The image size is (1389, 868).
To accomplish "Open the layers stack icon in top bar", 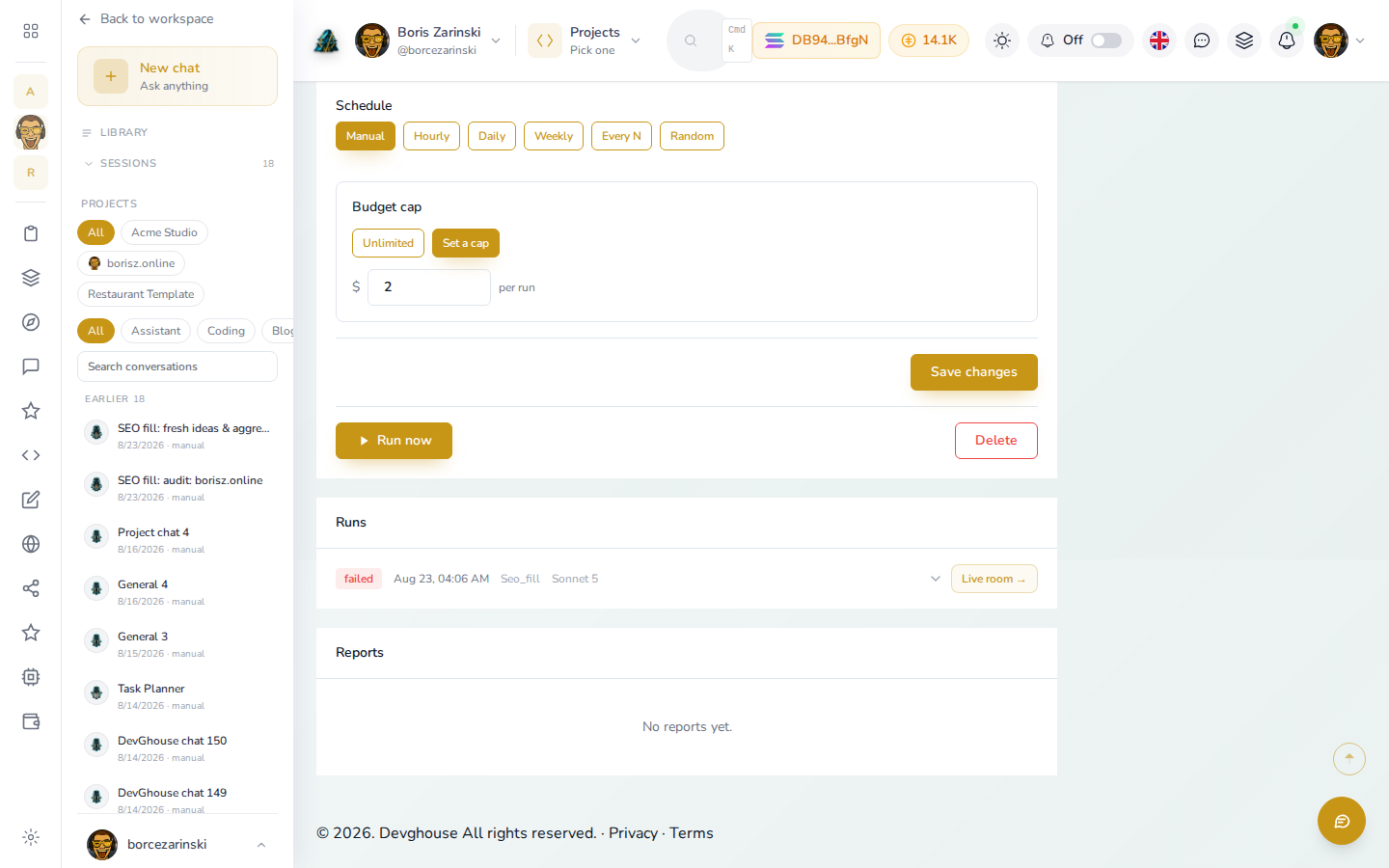I will (1244, 41).
